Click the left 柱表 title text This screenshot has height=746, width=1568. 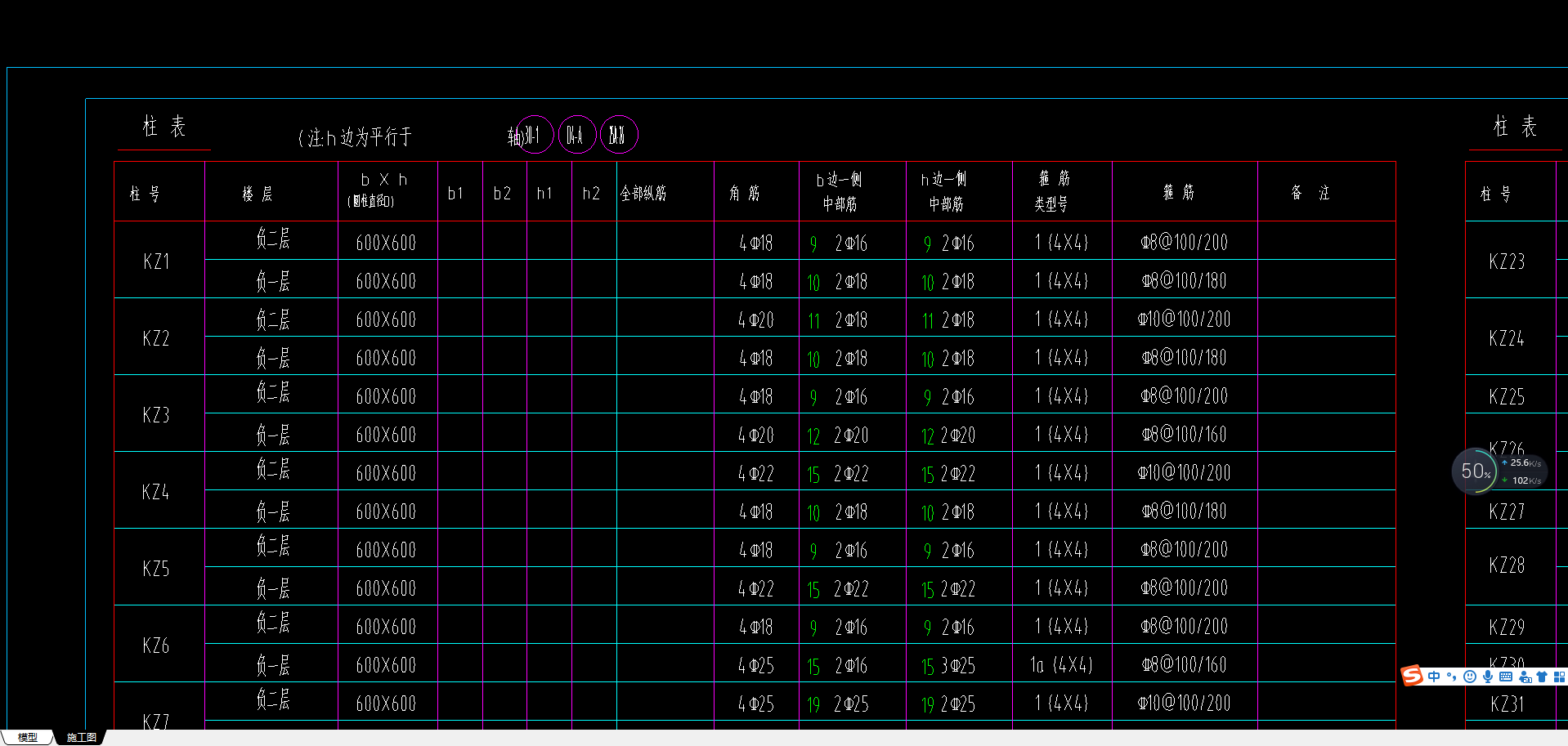tap(164, 127)
